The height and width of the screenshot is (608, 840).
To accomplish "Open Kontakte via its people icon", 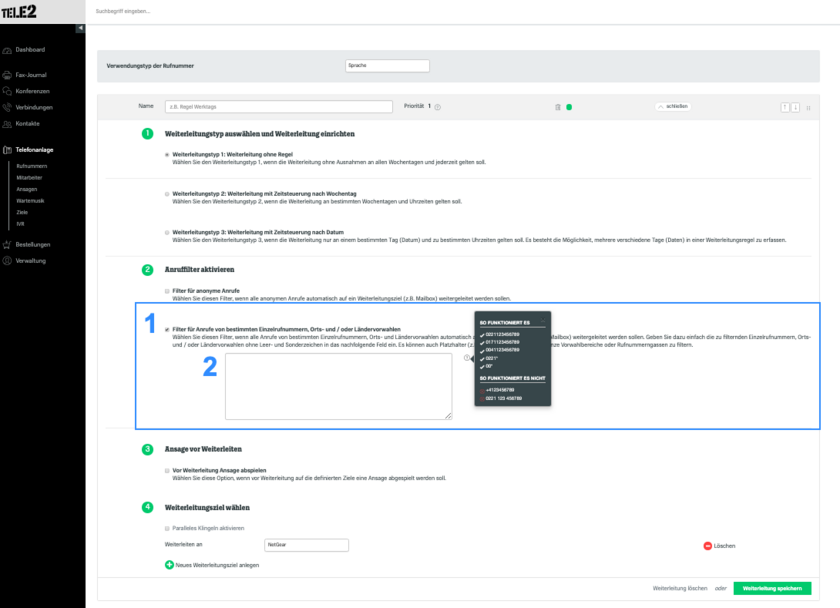I will [7, 124].
